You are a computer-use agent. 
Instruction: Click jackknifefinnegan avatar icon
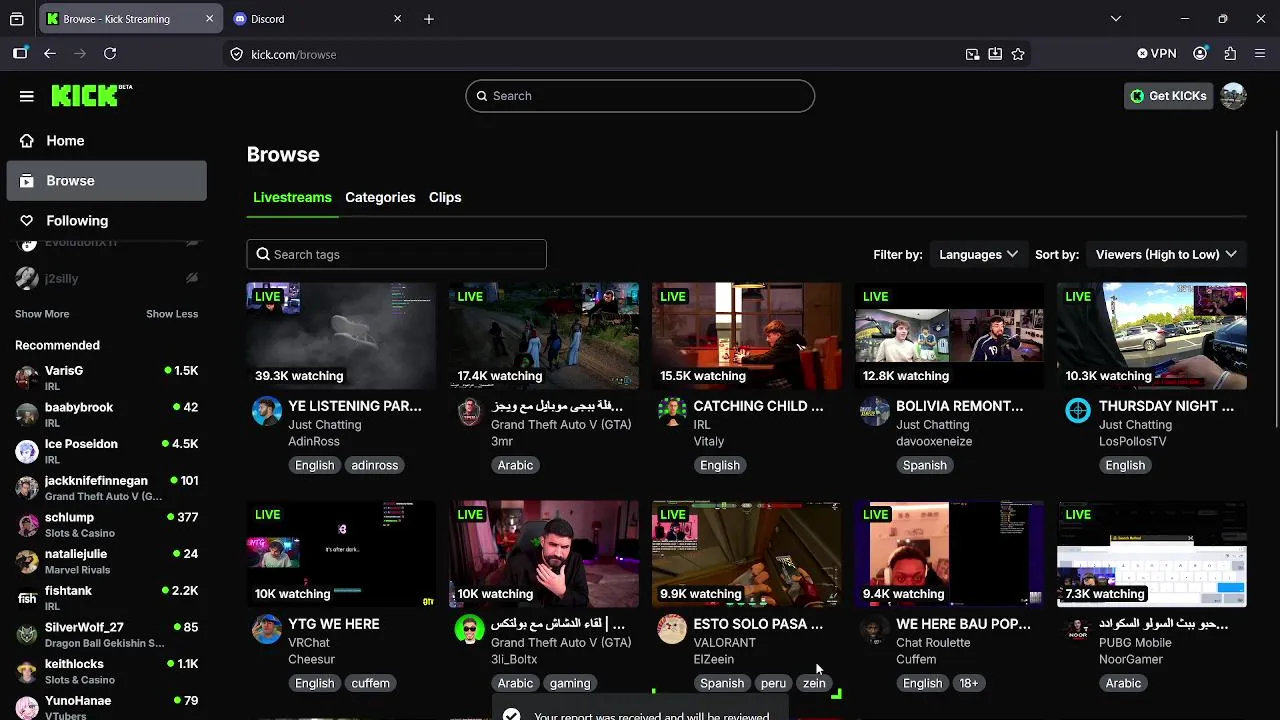[x=27, y=488]
